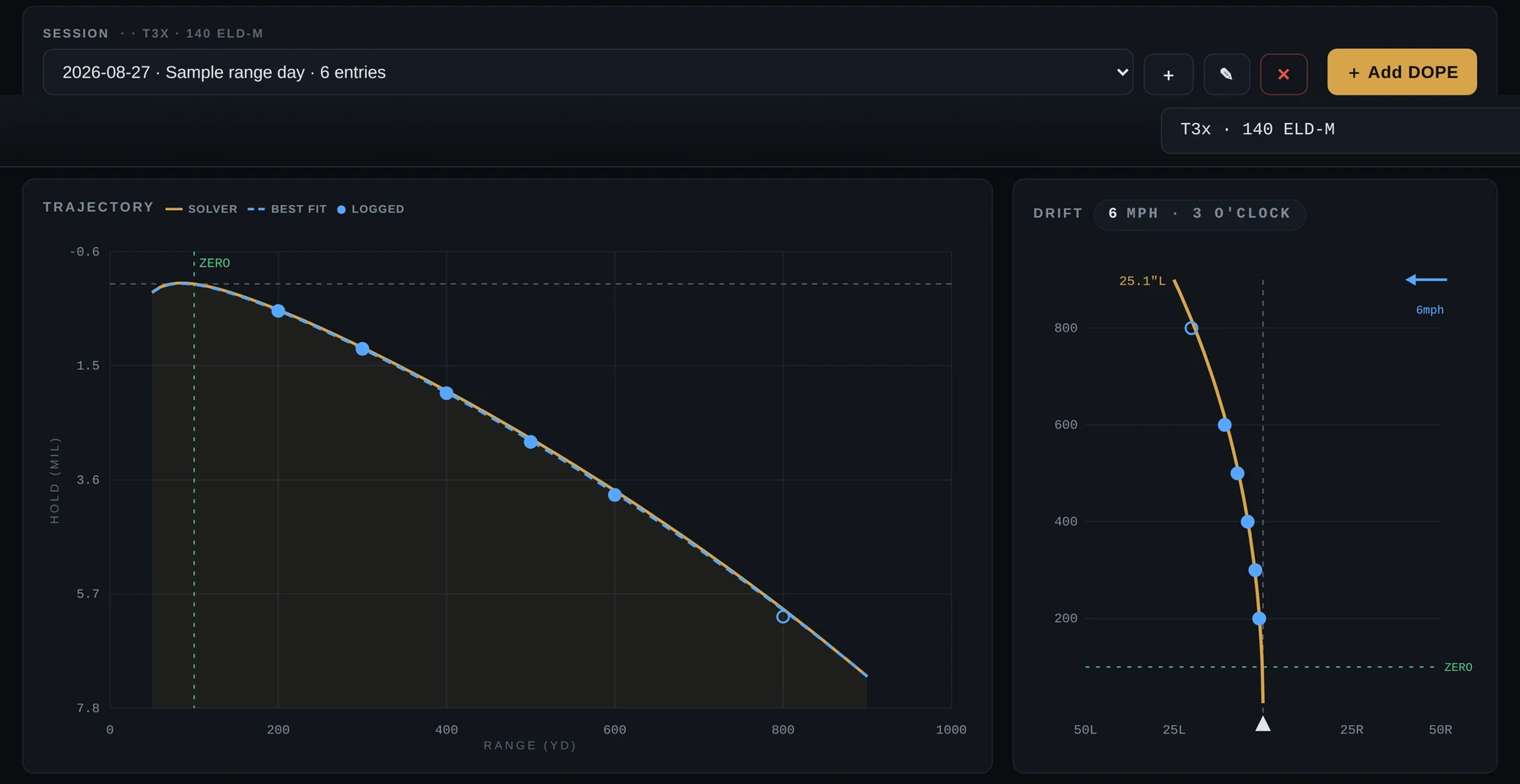Viewport: 1520px width, 784px height.
Task: Click the 400 yd point on drift chart
Action: point(1247,522)
